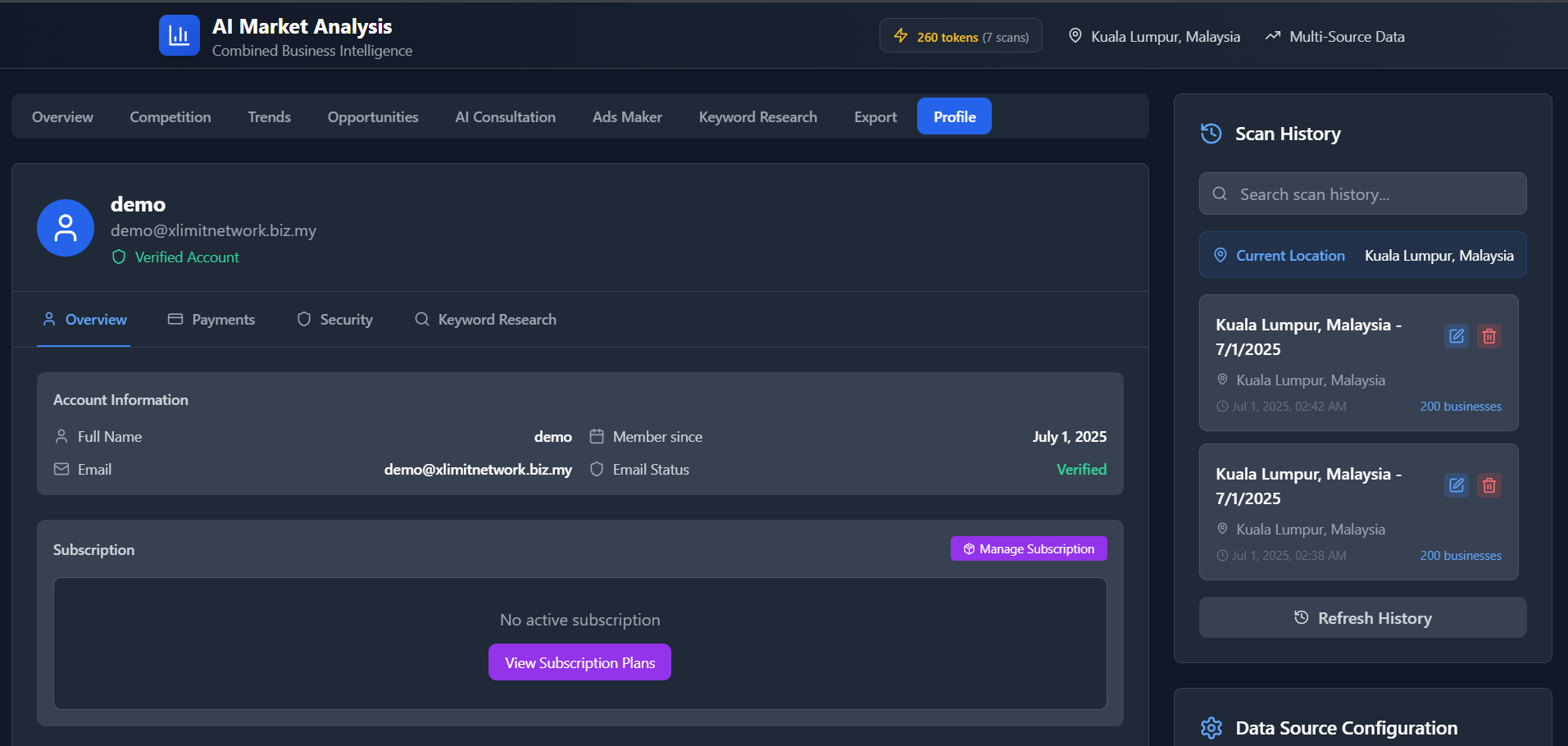Click the Multi-Source Data label
This screenshot has width=1568, height=746.
point(1347,37)
